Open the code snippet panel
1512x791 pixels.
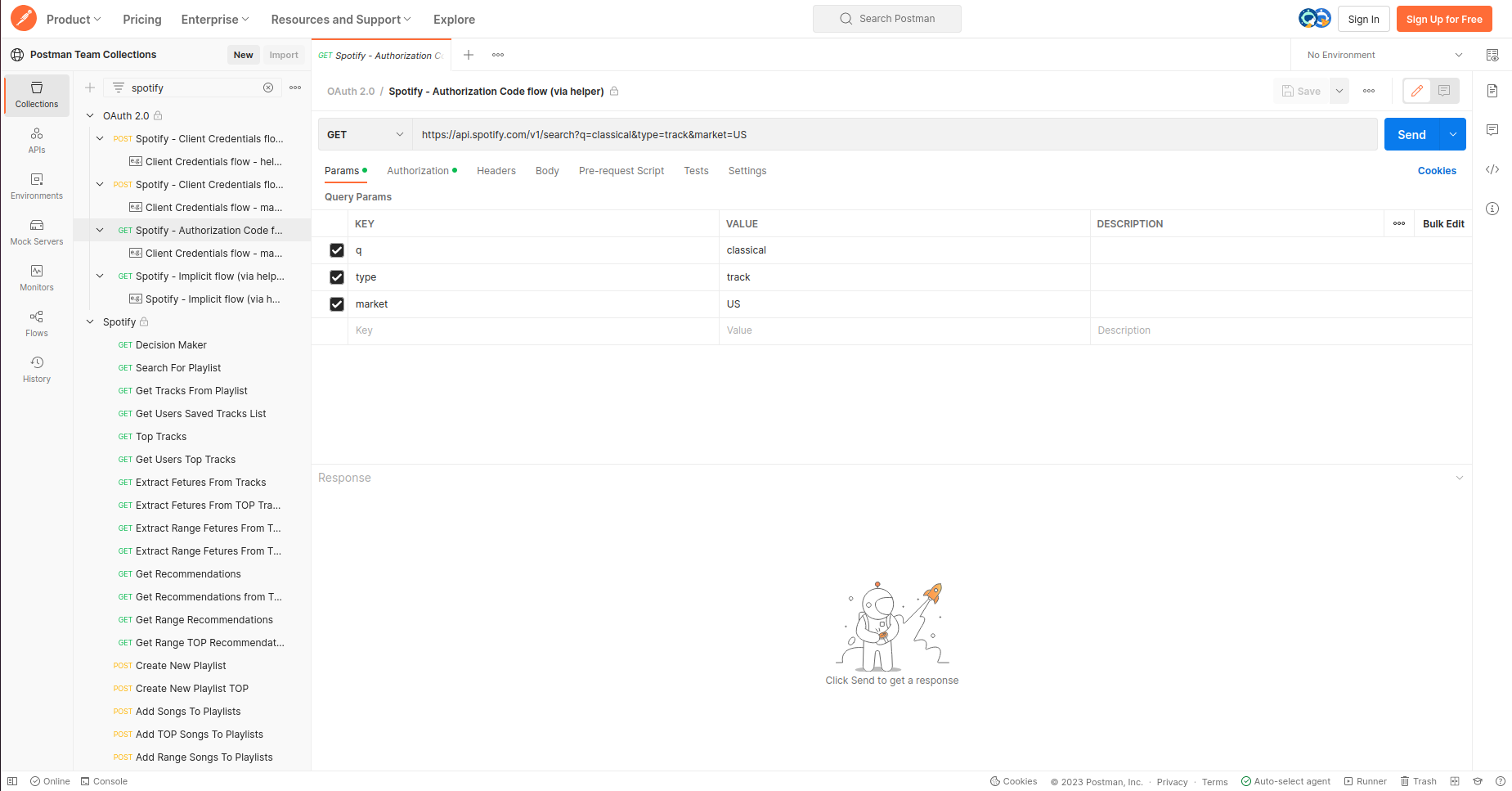click(x=1492, y=169)
